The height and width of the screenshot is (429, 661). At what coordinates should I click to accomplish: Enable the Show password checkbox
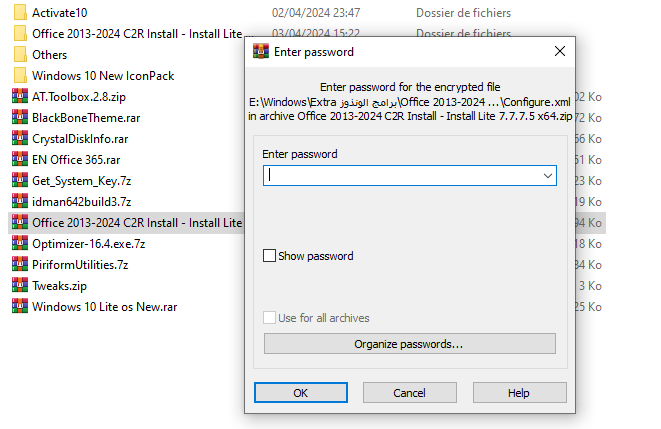[269, 256]
